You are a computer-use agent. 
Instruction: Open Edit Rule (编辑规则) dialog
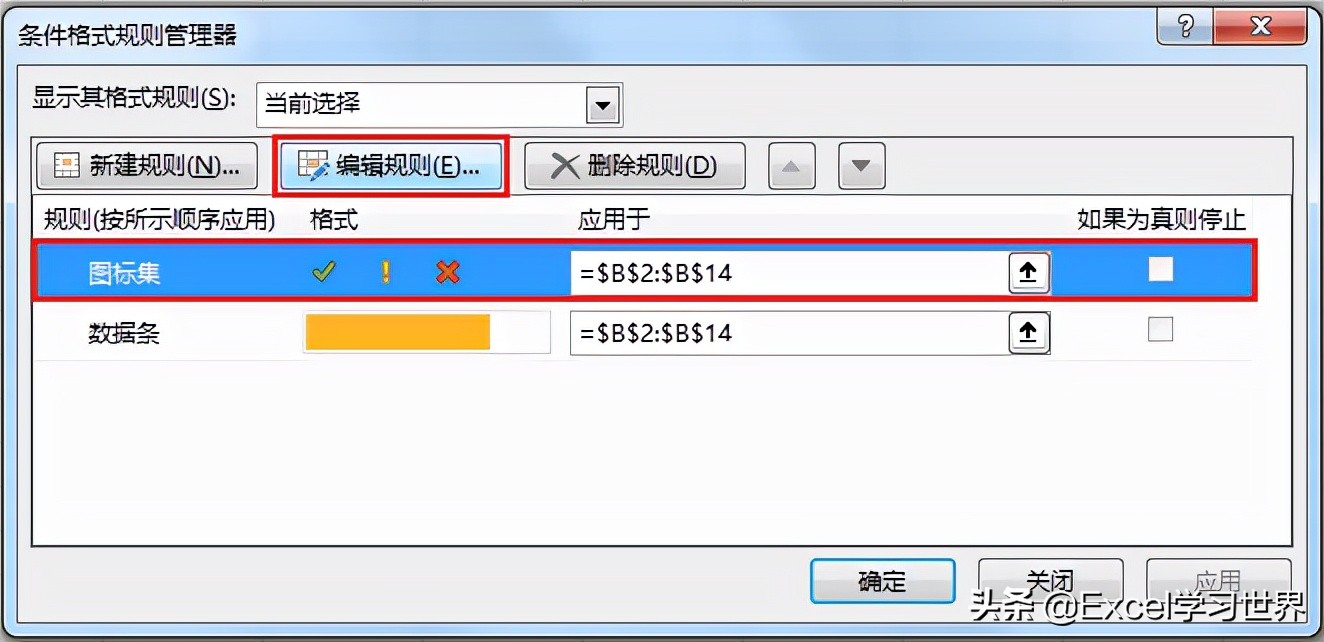coord(391,166)
